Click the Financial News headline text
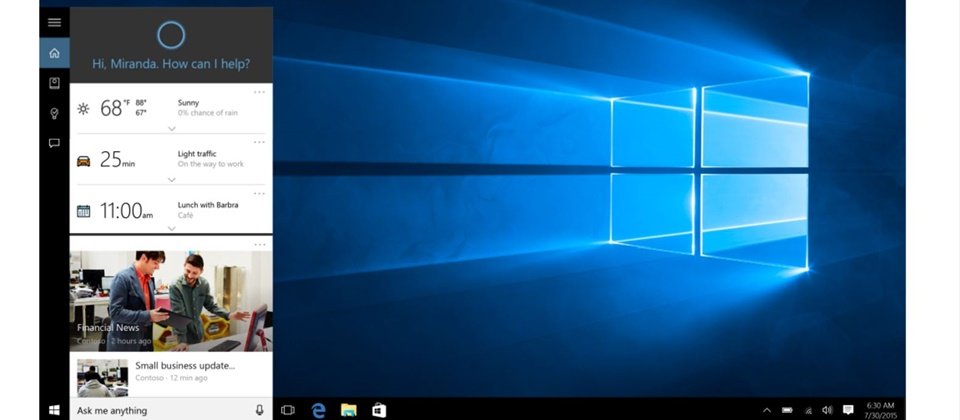The image size is (960, 420). pyautogui.click(x=108, y=328)
